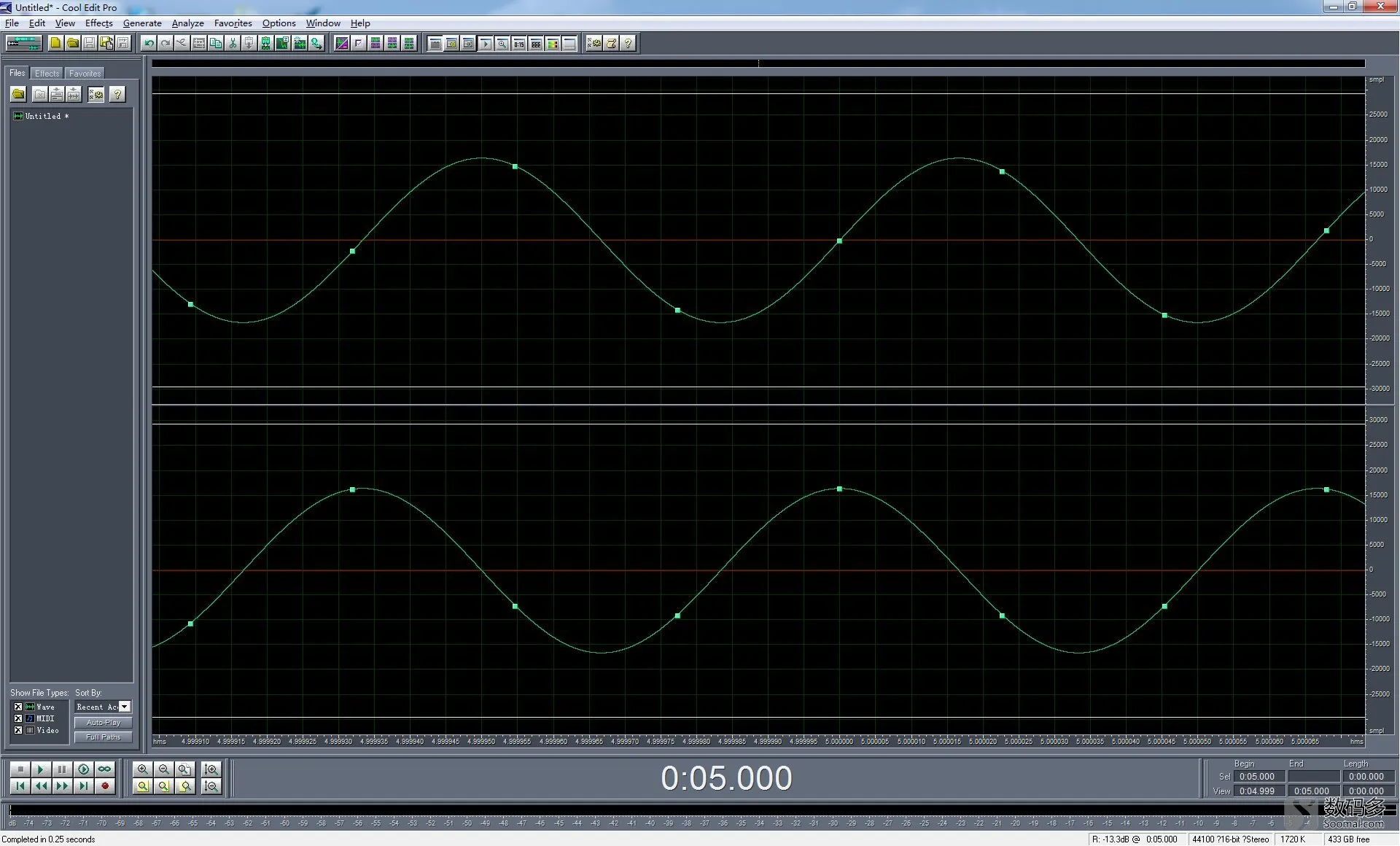1400x846 pixels.
Task: Zoom out horizontally with minus magnifier
Action: [163, 769]
